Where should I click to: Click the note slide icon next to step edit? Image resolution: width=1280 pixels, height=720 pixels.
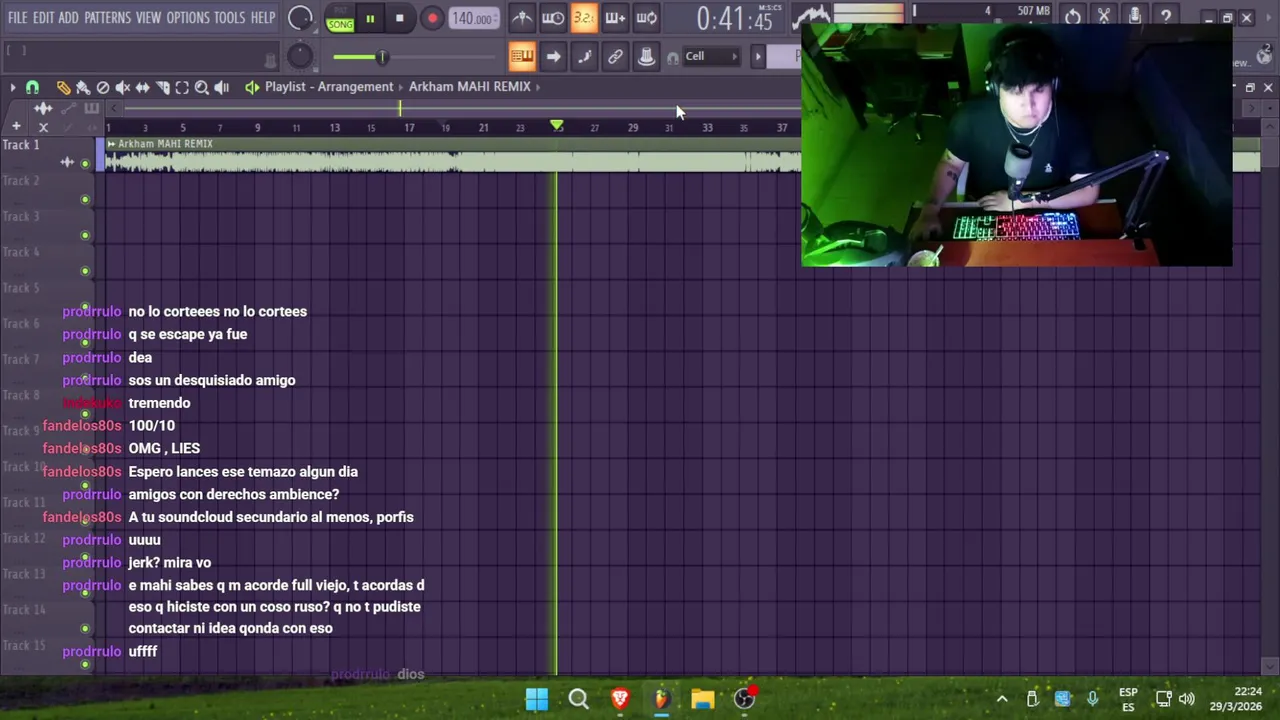(x=584, y=56)
